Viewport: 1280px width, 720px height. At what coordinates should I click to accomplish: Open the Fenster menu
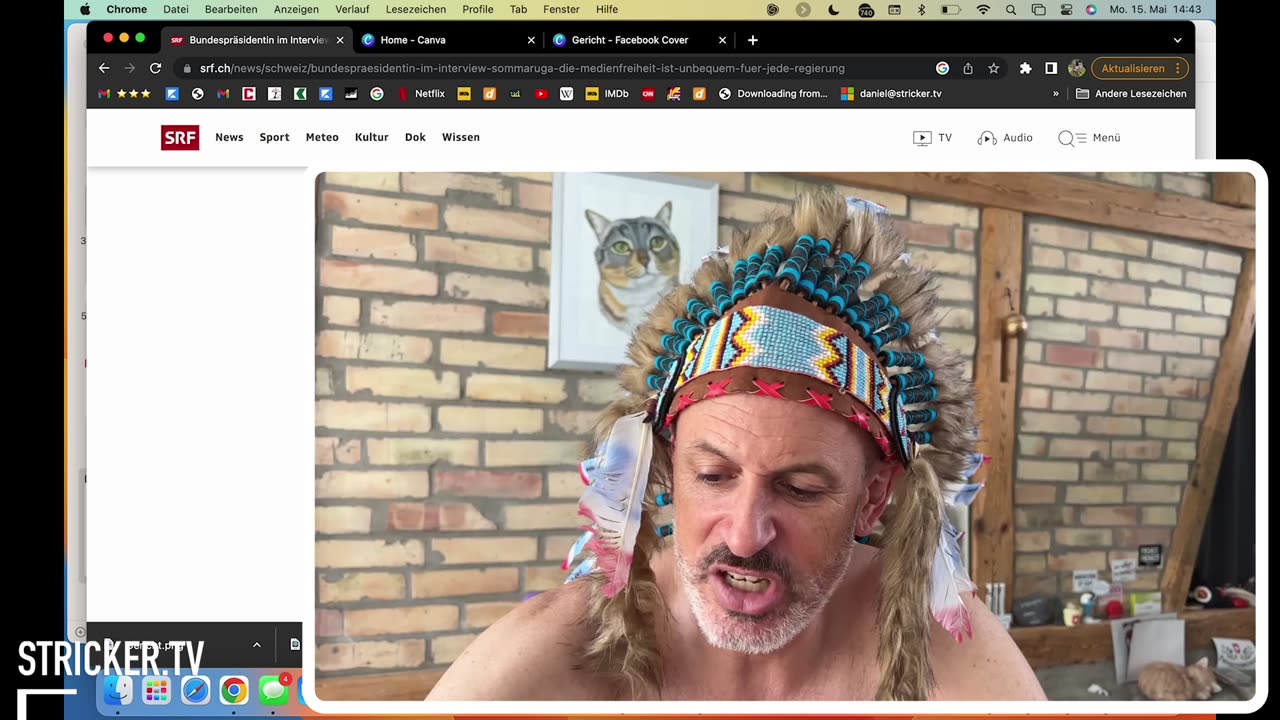561,10
